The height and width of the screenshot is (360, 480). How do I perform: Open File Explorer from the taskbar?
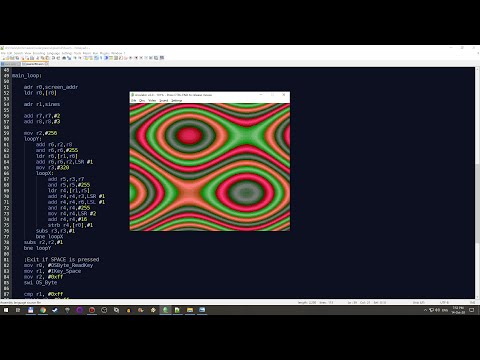click(x=190, y=310)
